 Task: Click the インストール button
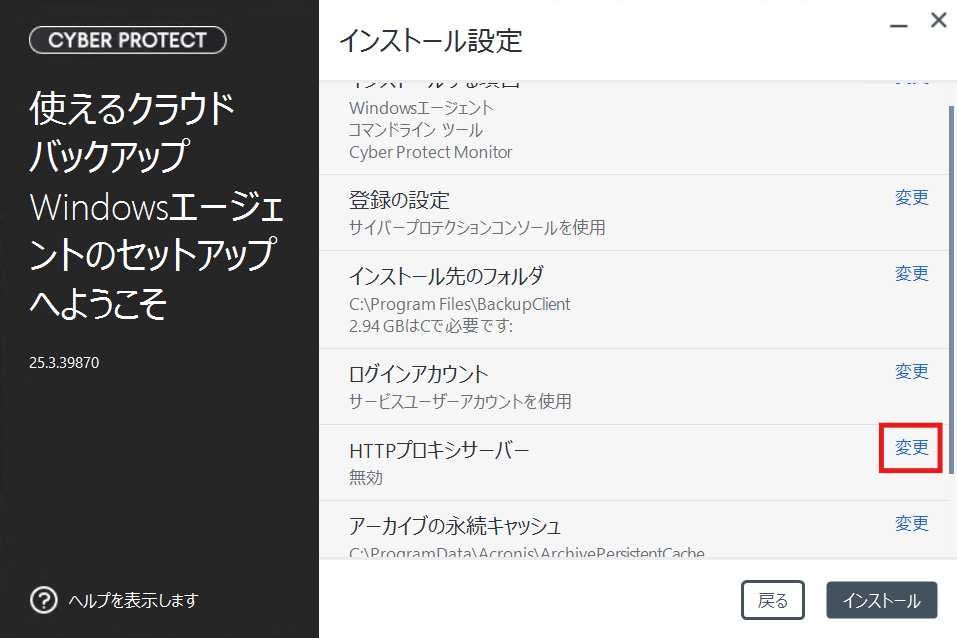click(881, 600)
